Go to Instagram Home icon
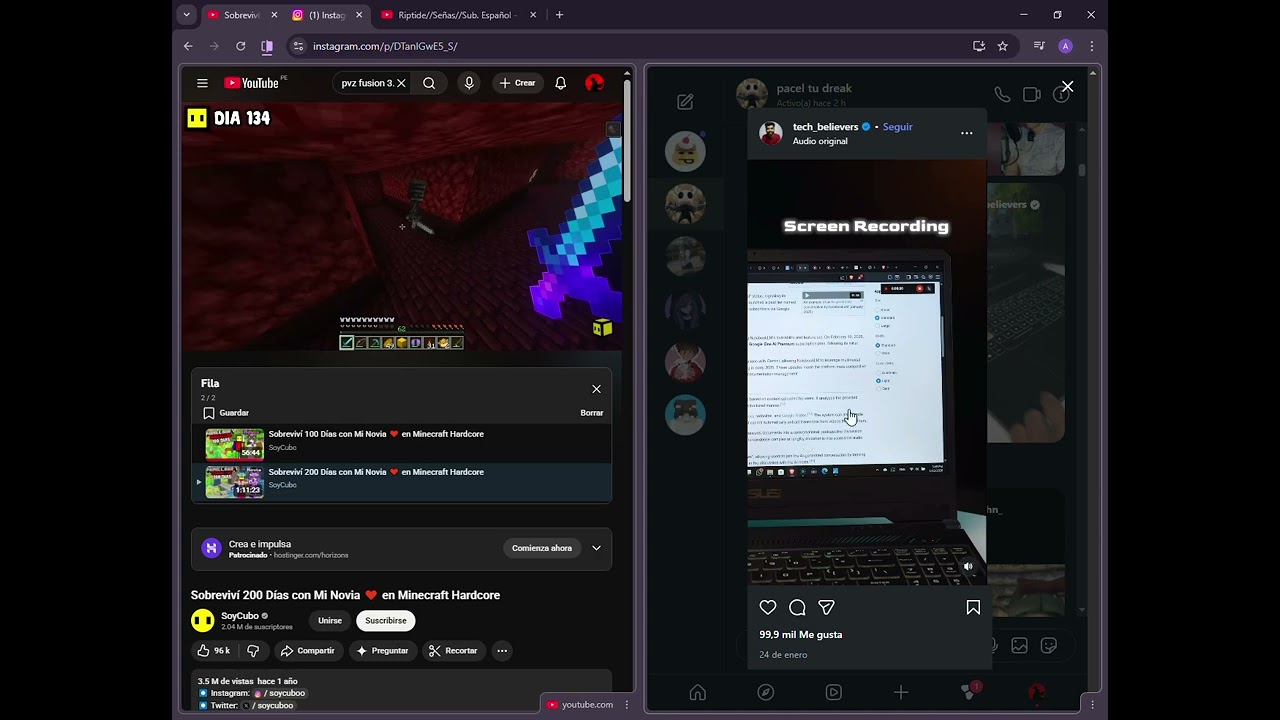The image size is (1280, 720). tap(698, 692)
